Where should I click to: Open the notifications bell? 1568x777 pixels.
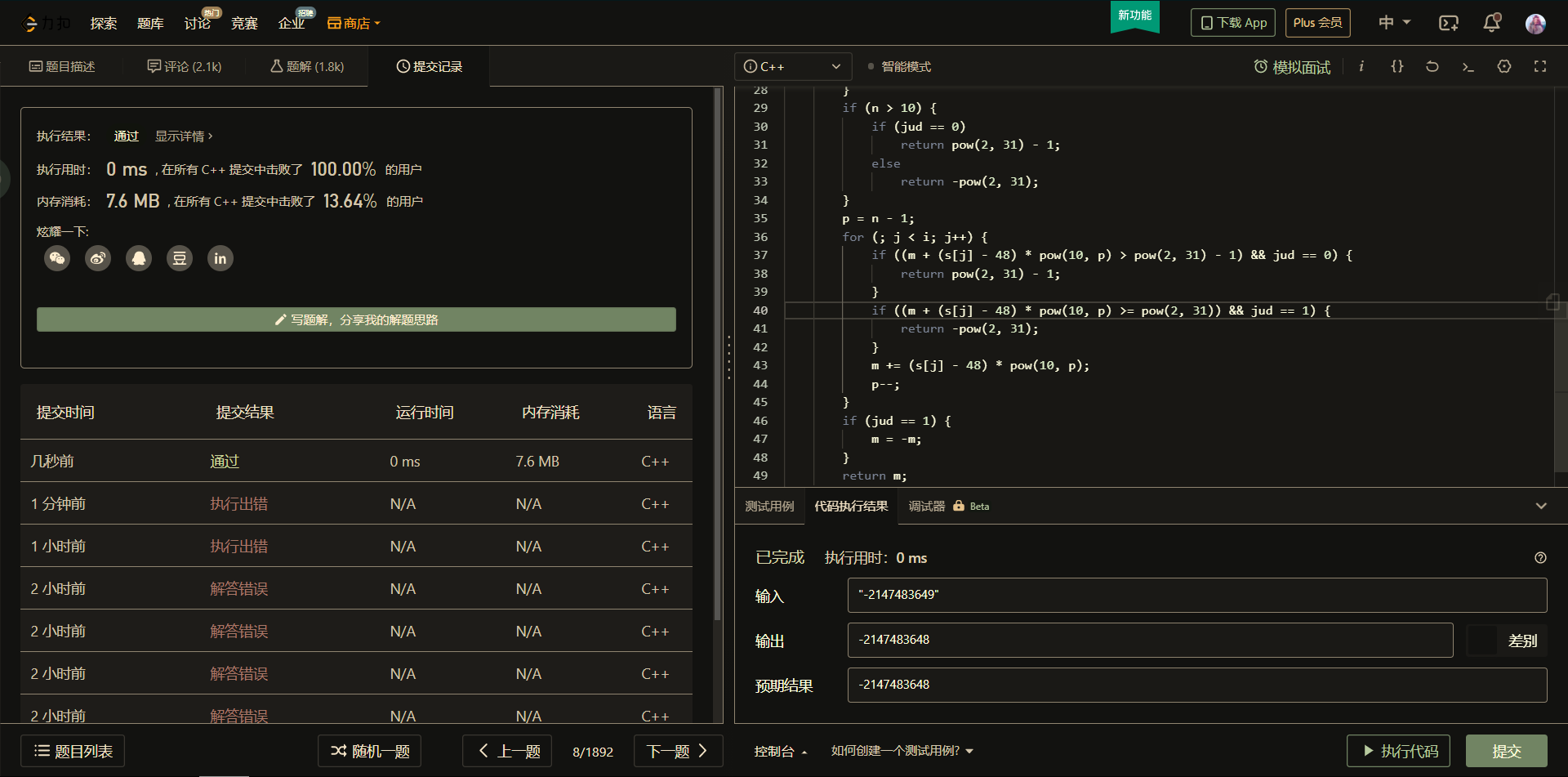(1491, 23)
